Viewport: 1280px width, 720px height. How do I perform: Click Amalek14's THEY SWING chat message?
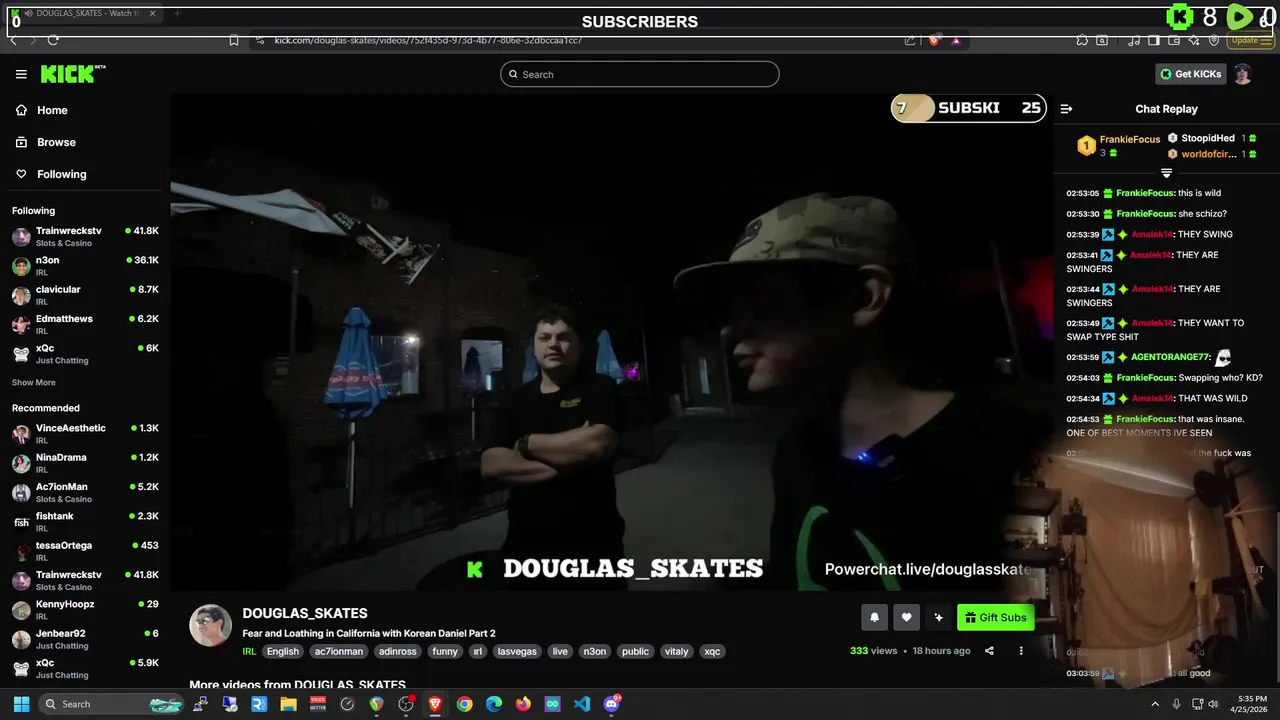1149,234
